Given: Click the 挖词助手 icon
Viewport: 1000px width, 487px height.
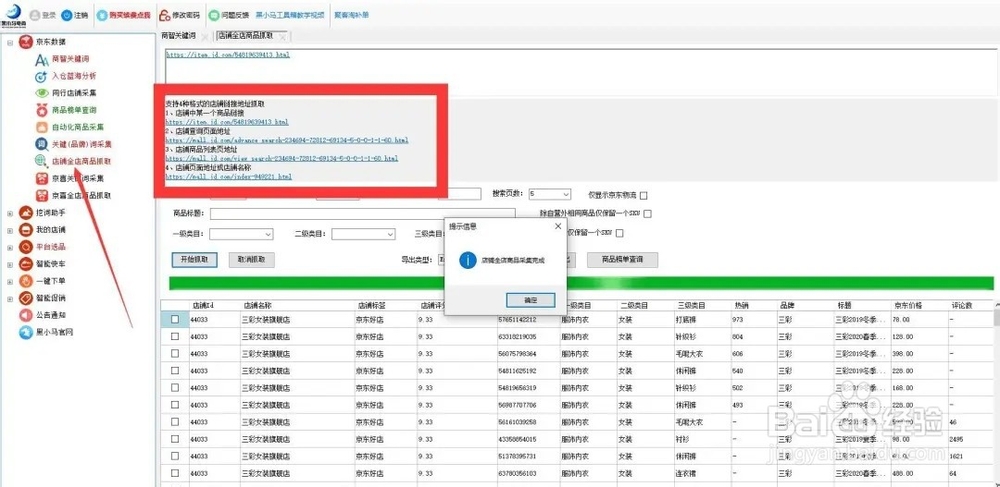Looking at the screenshot, I should pyautogui.click(x=26, y=212).
